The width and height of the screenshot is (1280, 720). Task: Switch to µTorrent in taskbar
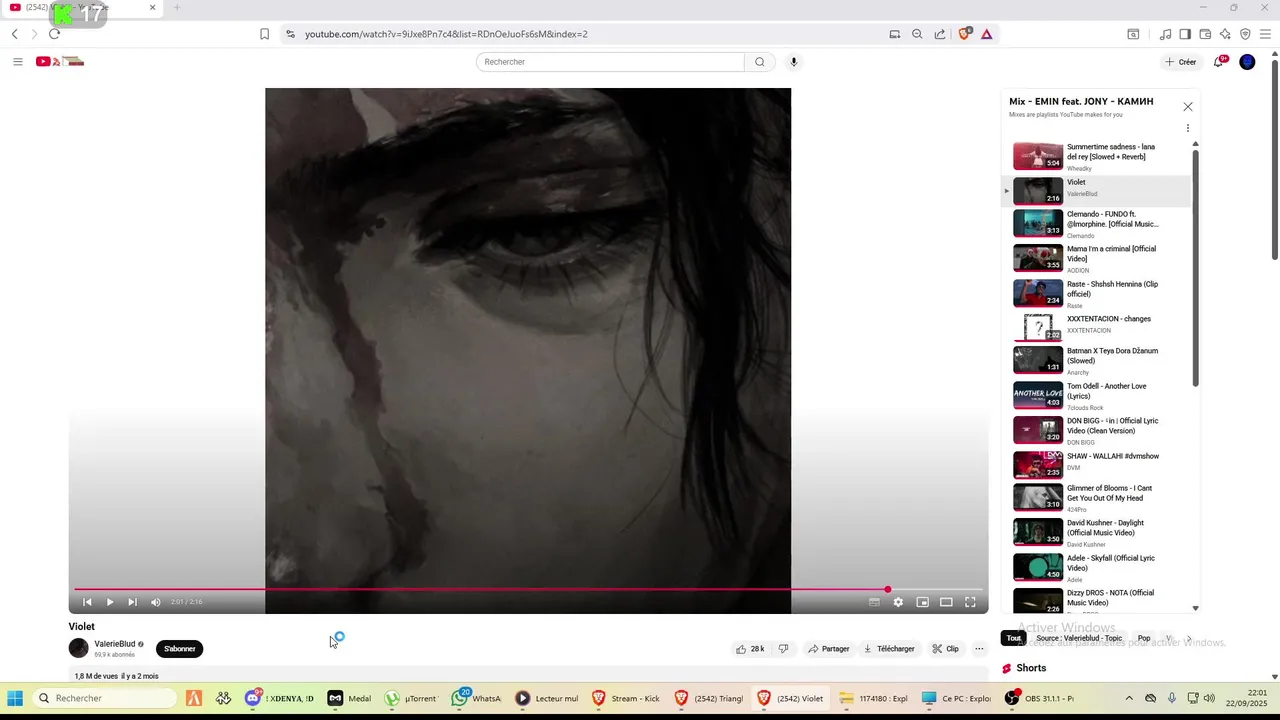click(x=413, y=698)
